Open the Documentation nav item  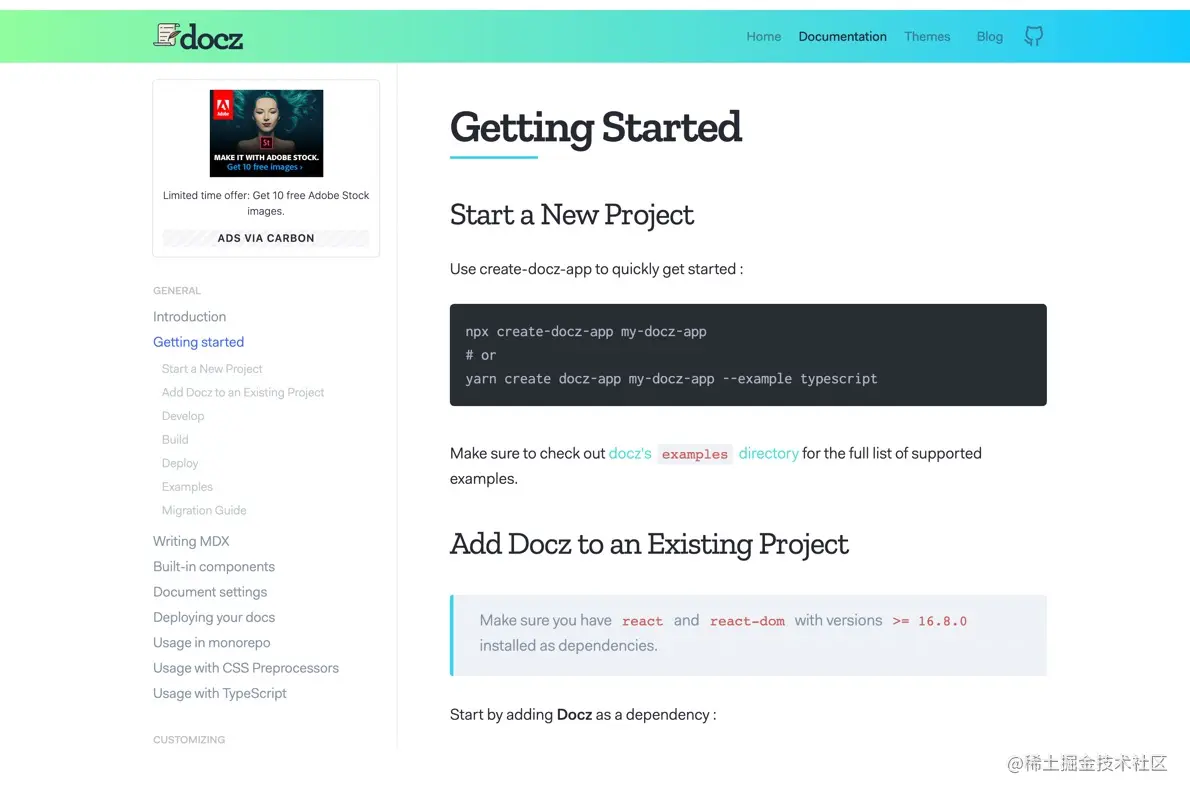click(842, 37)
